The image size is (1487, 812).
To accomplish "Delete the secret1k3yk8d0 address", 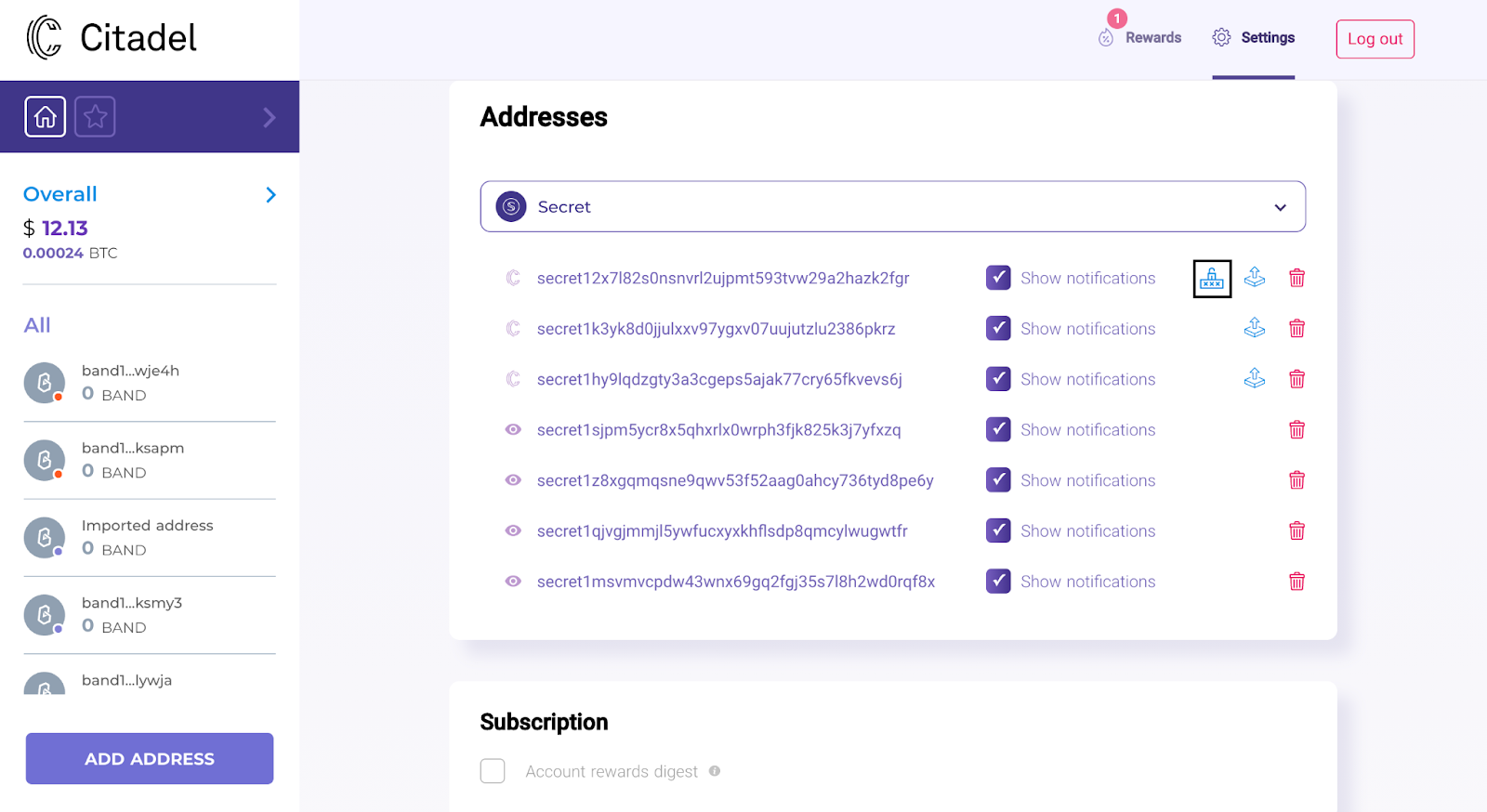I will (x=1297, y=328).
